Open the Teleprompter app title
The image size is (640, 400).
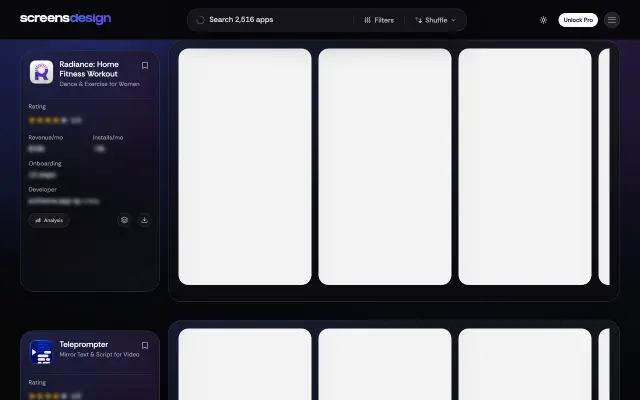[x=84, y=344]
